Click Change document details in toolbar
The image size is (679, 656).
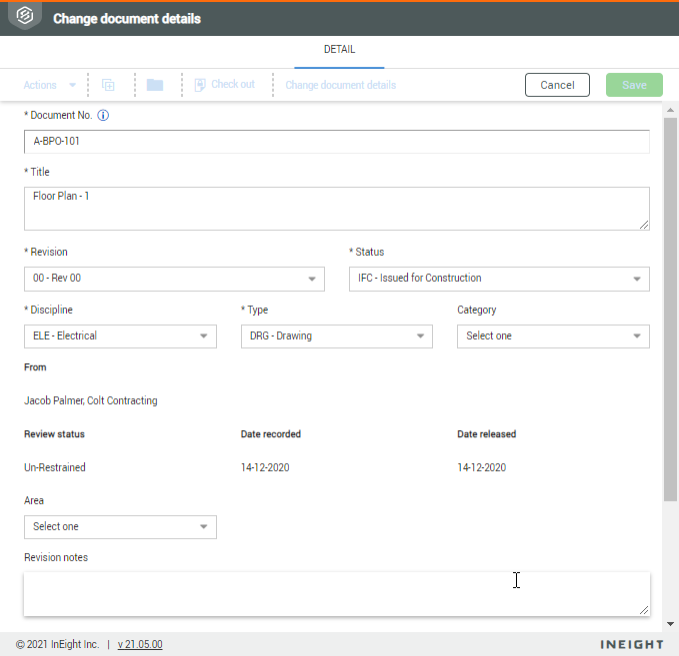tap(340, 85)
